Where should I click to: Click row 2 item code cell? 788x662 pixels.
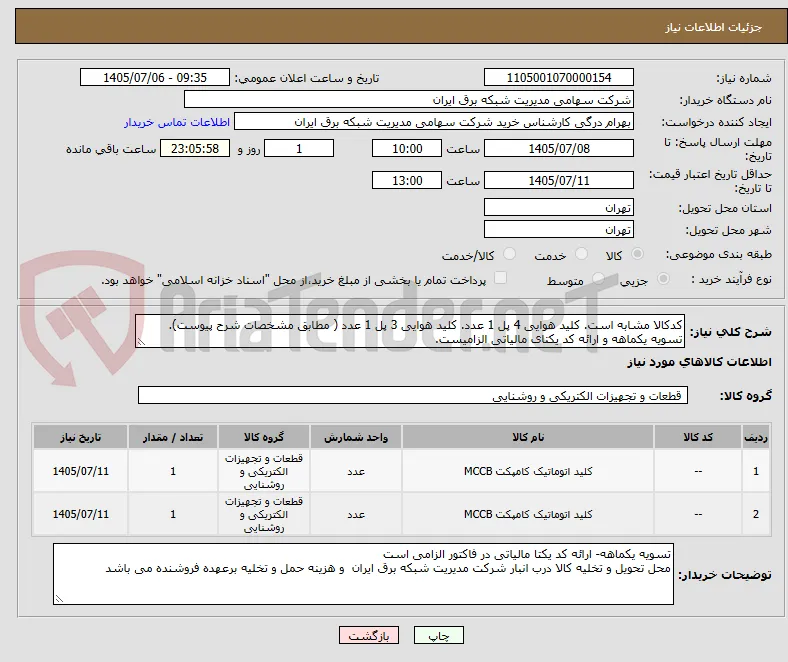pos(698,514)
